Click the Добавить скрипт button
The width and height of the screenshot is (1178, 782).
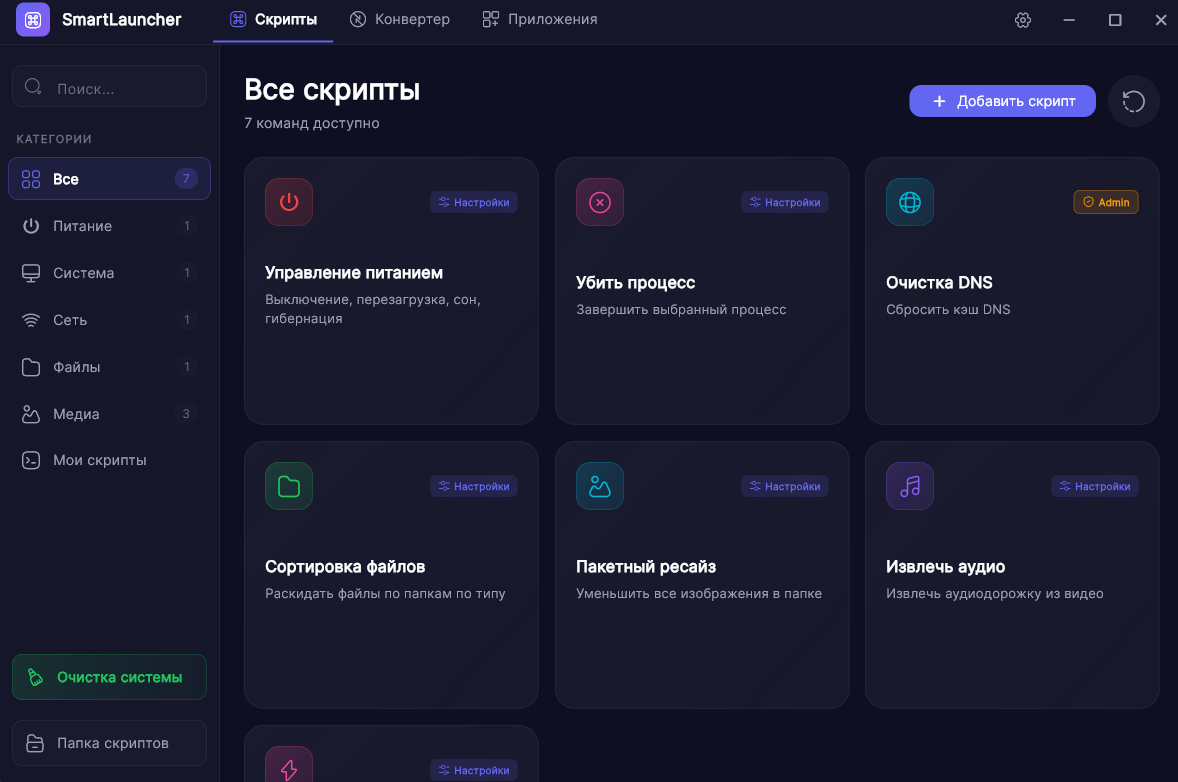point(1002,101)
